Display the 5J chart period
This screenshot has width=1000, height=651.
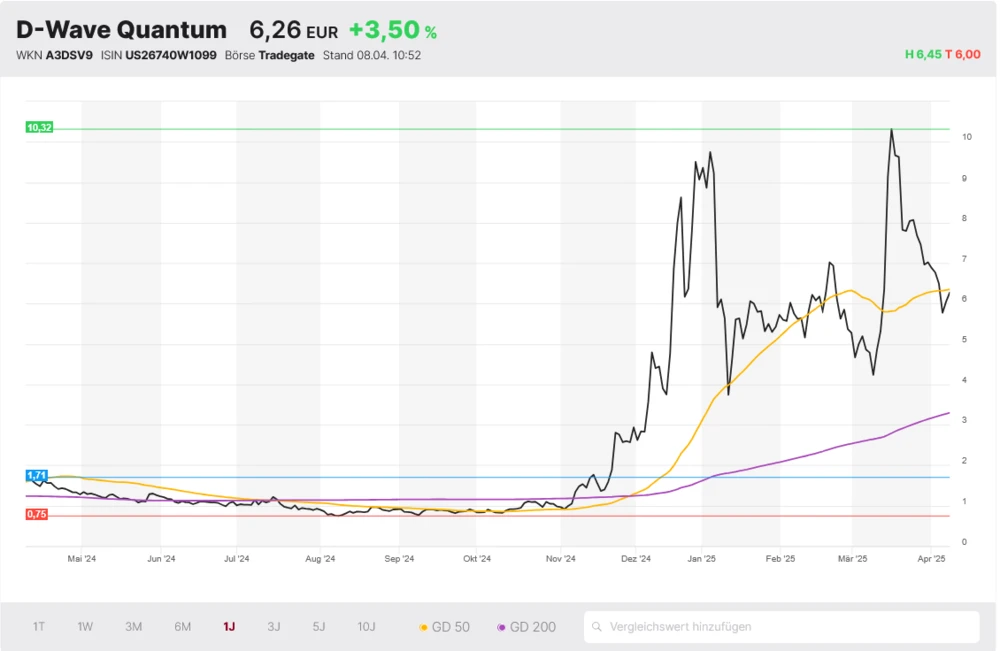319,627
